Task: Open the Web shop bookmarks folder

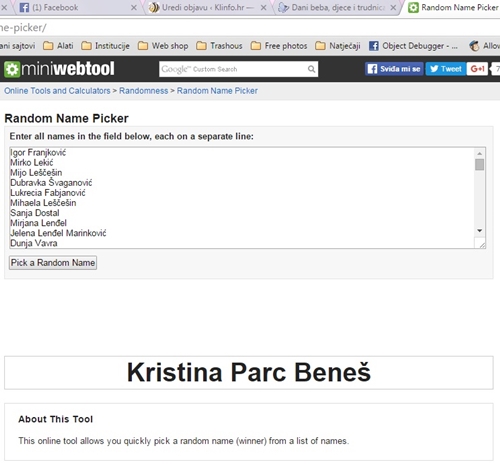Action: pyautogui.click(x=163, y=46)
